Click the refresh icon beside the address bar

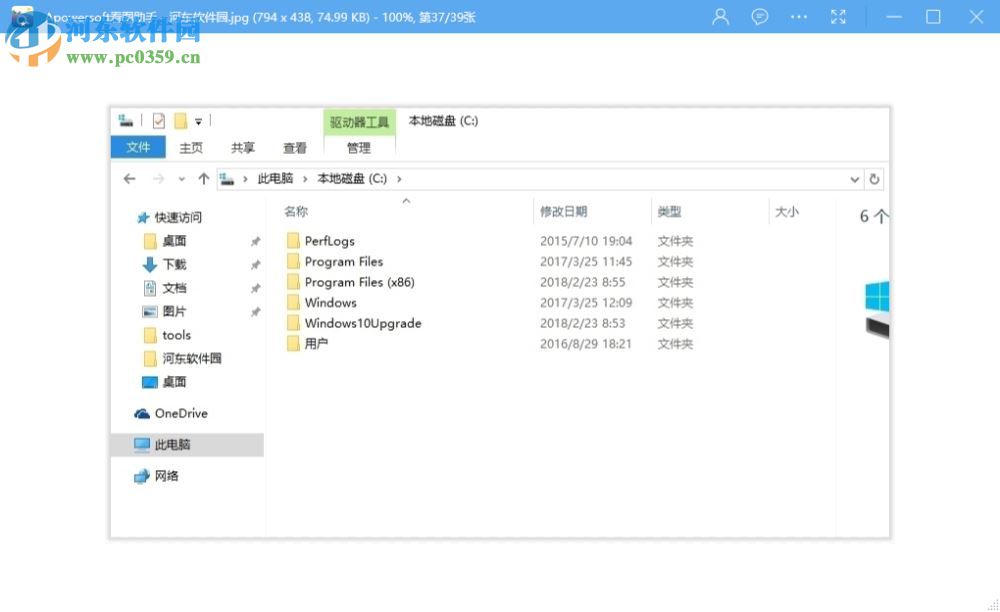[x=875, y=179]
